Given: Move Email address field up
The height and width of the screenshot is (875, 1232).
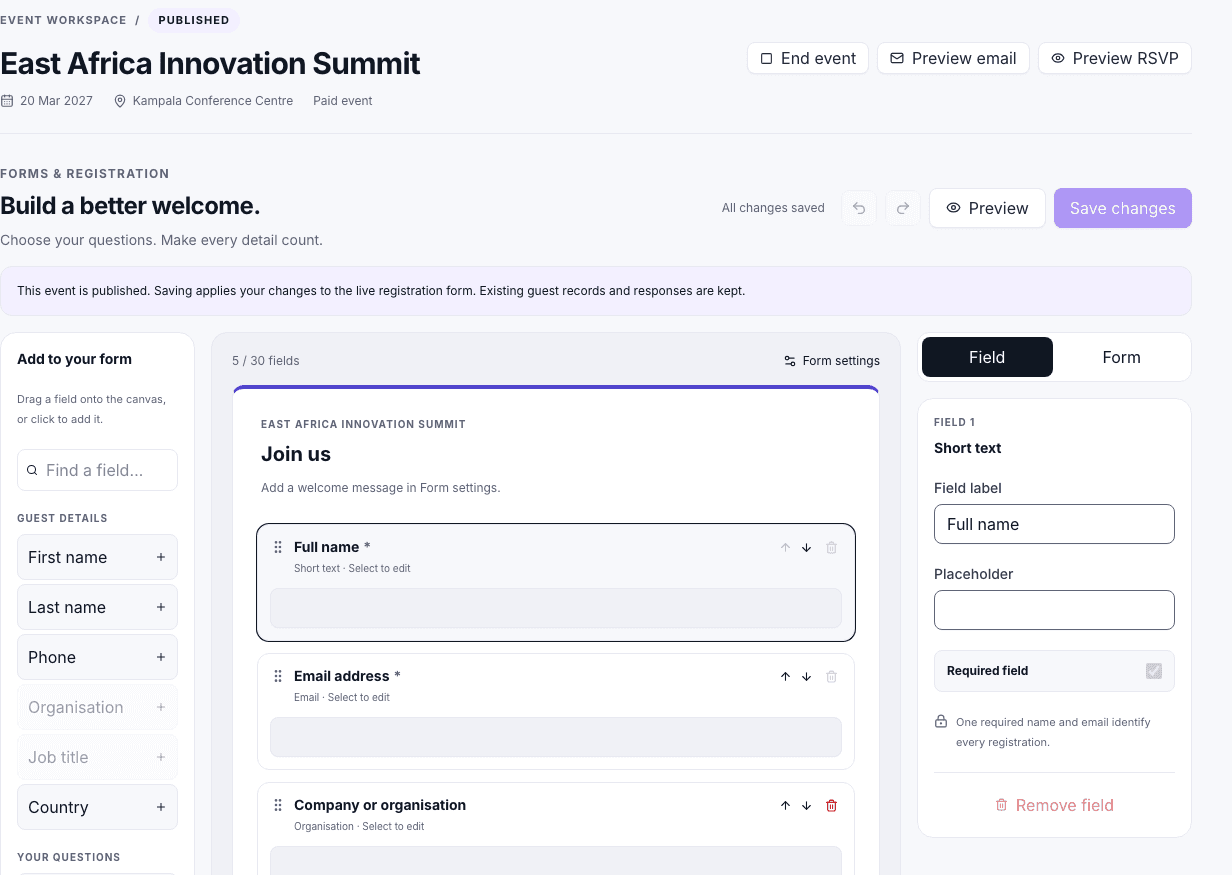Looking at the screenshot, I should coord(785,677).
